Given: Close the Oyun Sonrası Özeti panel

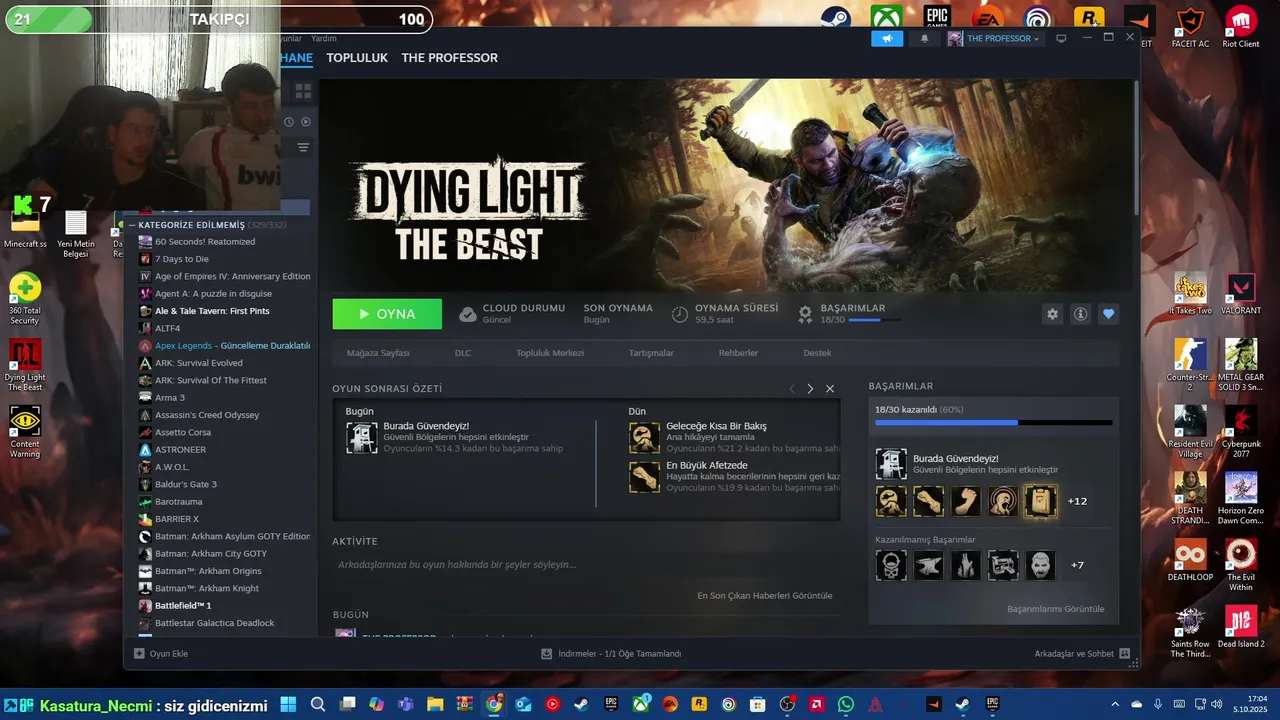Looking at the screenshot, I should [830, 389].
